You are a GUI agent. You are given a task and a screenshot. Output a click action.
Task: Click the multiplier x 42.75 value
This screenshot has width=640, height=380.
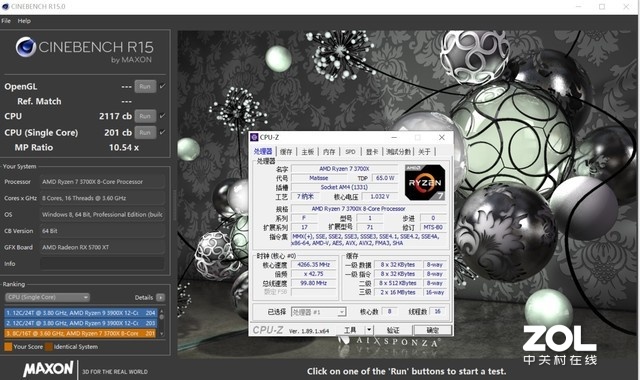click(313, 274)
